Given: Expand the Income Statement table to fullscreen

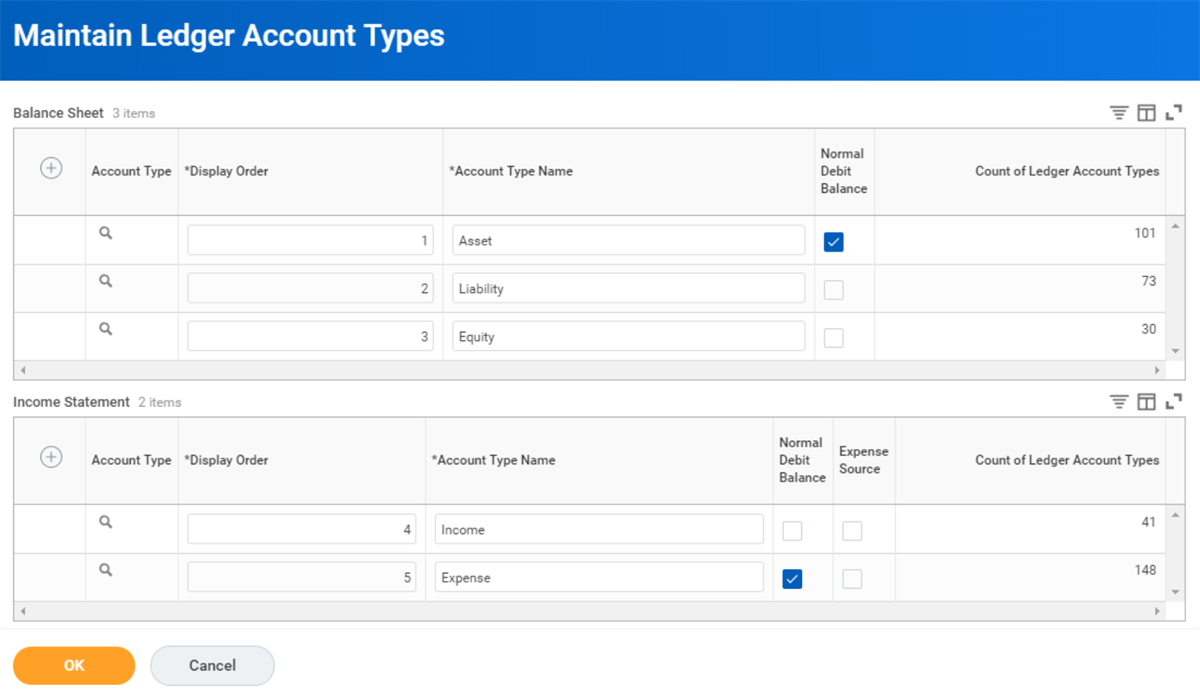Looking at the screenshot, I should pyautogui.click(x=1174, y=402).
